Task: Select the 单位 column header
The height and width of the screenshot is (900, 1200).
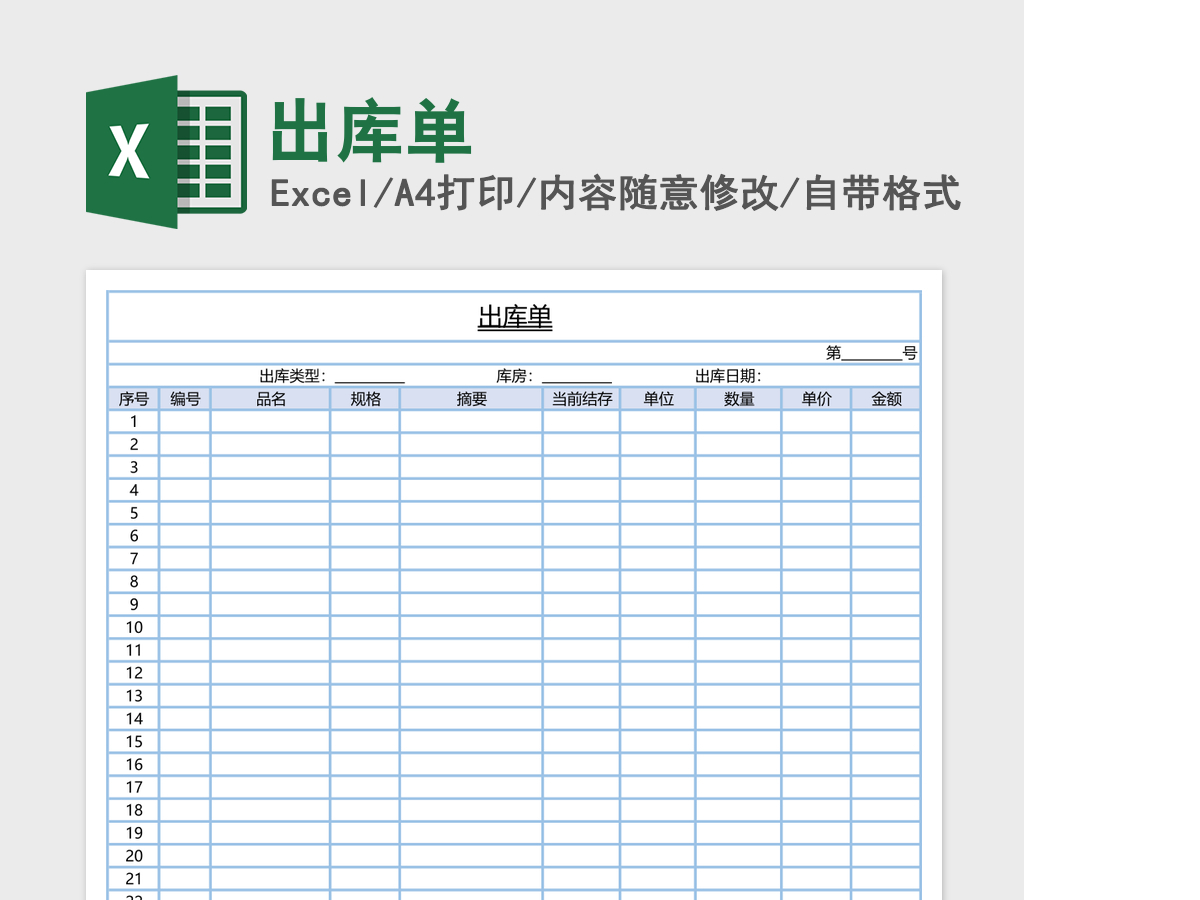Action: (658, 399)
